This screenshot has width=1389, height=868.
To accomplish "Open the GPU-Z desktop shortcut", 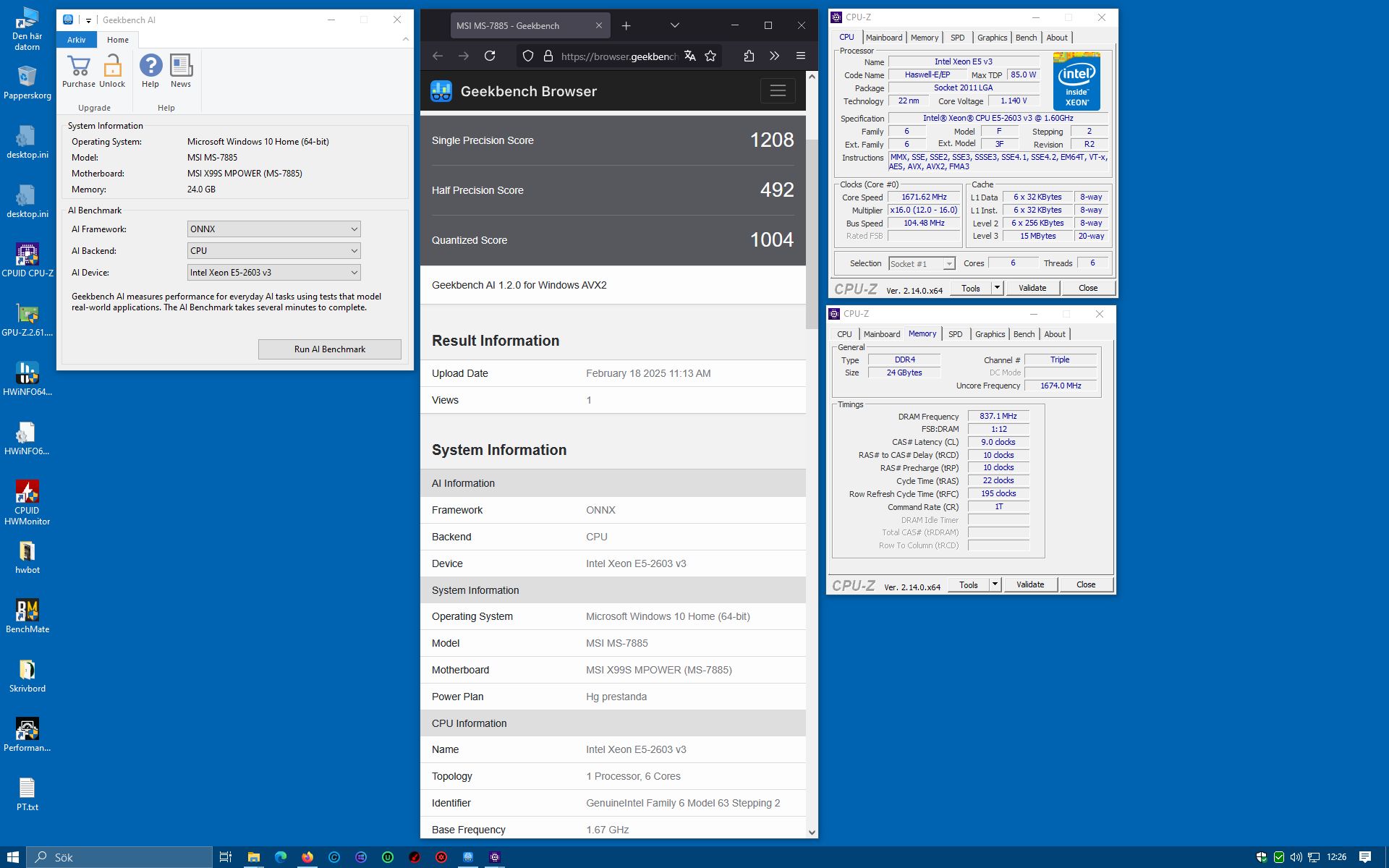I will (27, 320).
